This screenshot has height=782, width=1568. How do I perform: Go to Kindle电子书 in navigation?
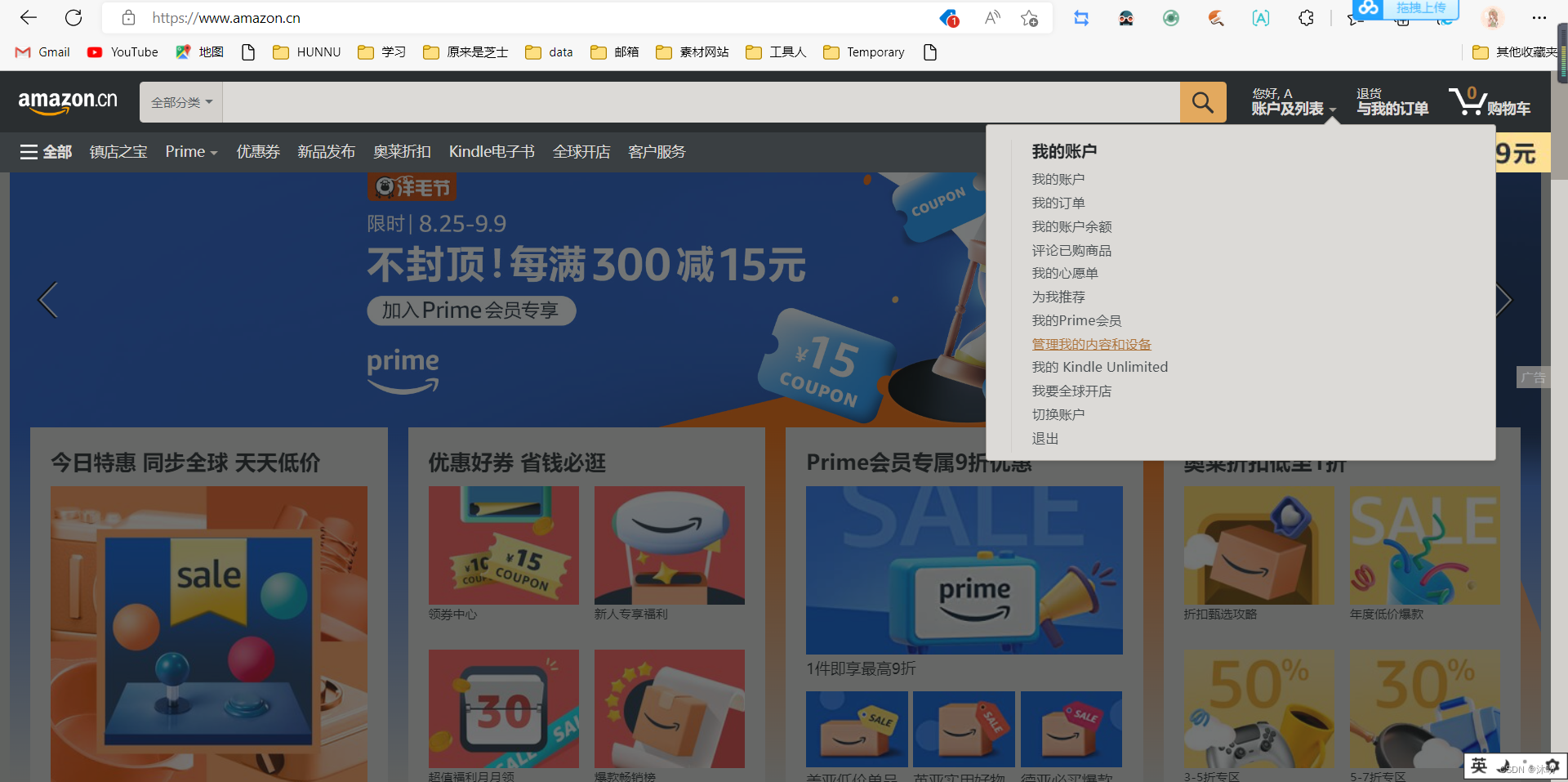(x=492, y=152)
